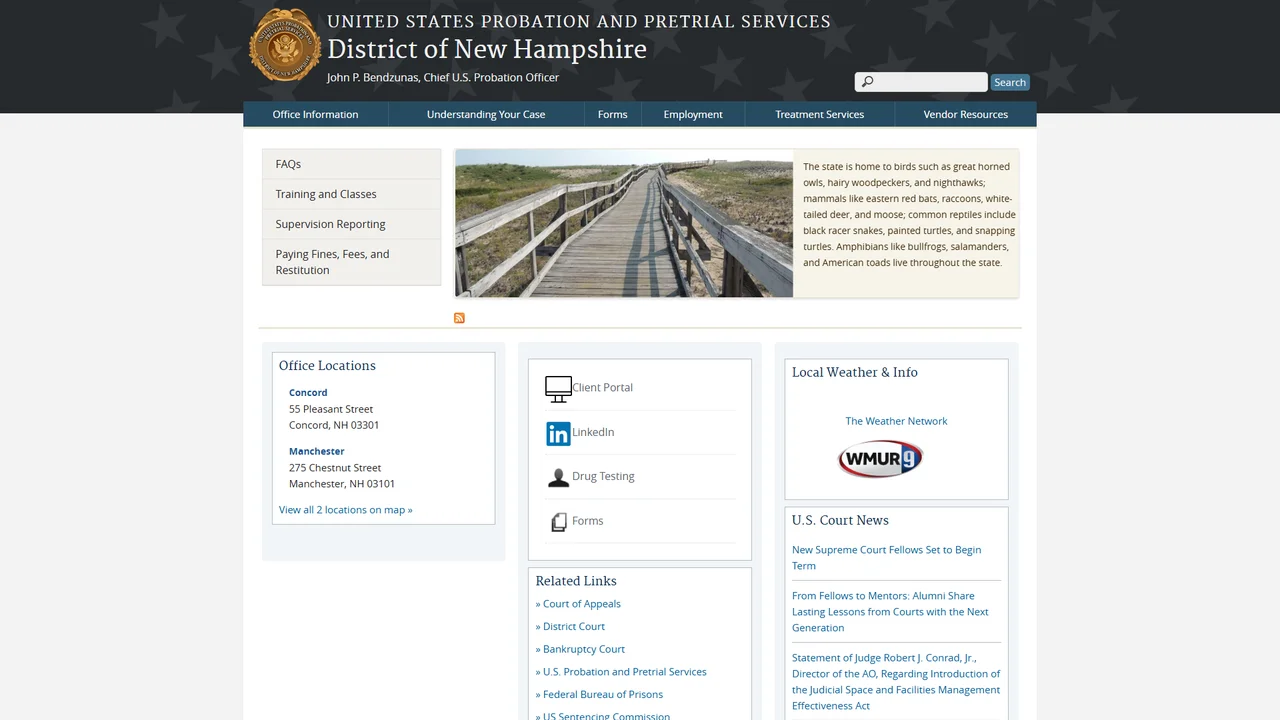1280x720 pixels.
Task: Open the Forms quick link text
Action: tap(587, 521)
